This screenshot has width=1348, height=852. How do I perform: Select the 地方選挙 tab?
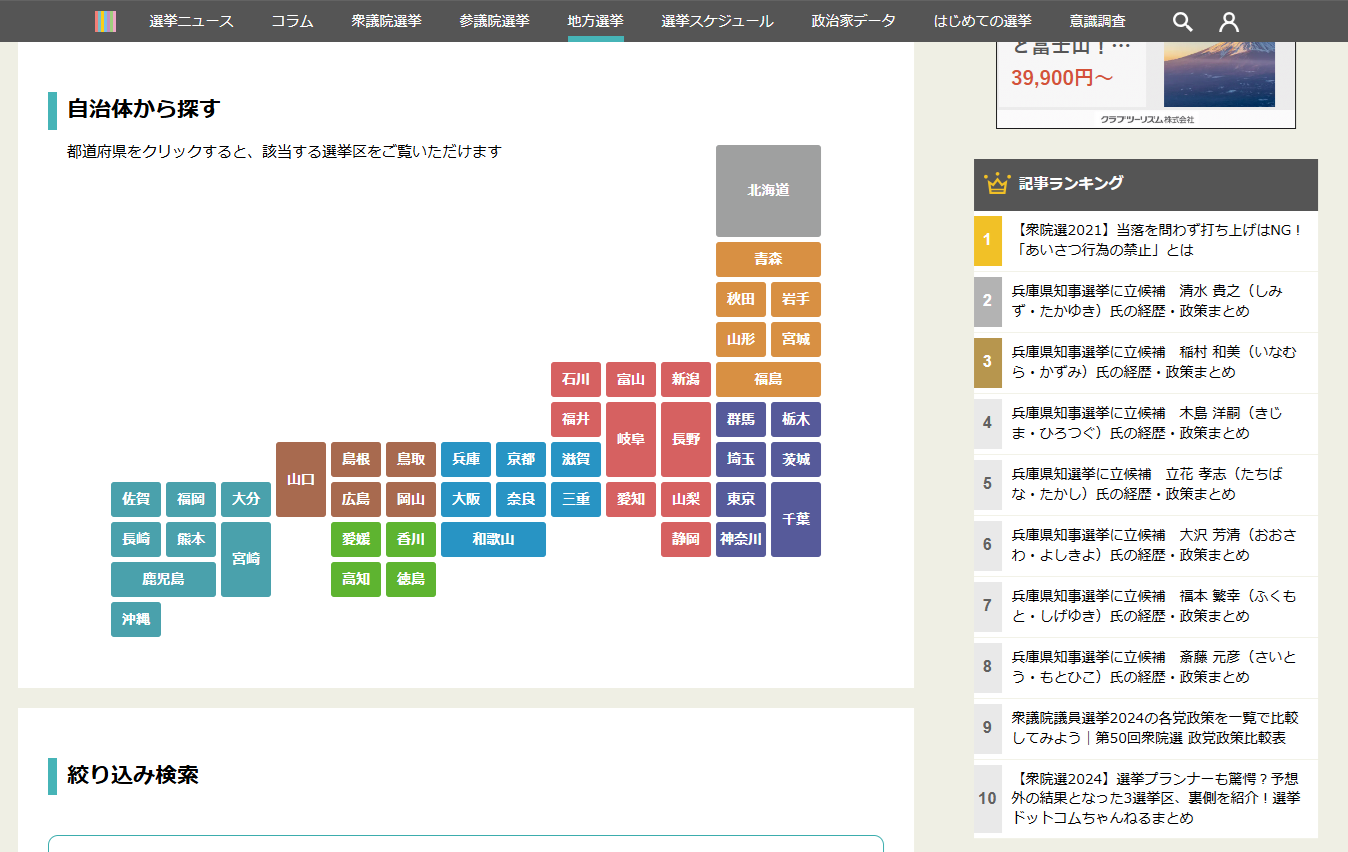(x=594, y=20)
